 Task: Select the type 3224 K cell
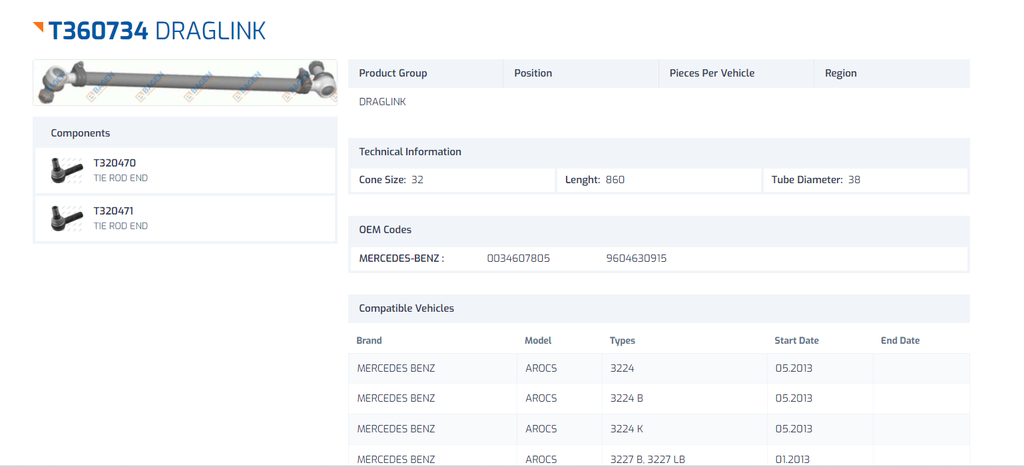coord(684,429)
